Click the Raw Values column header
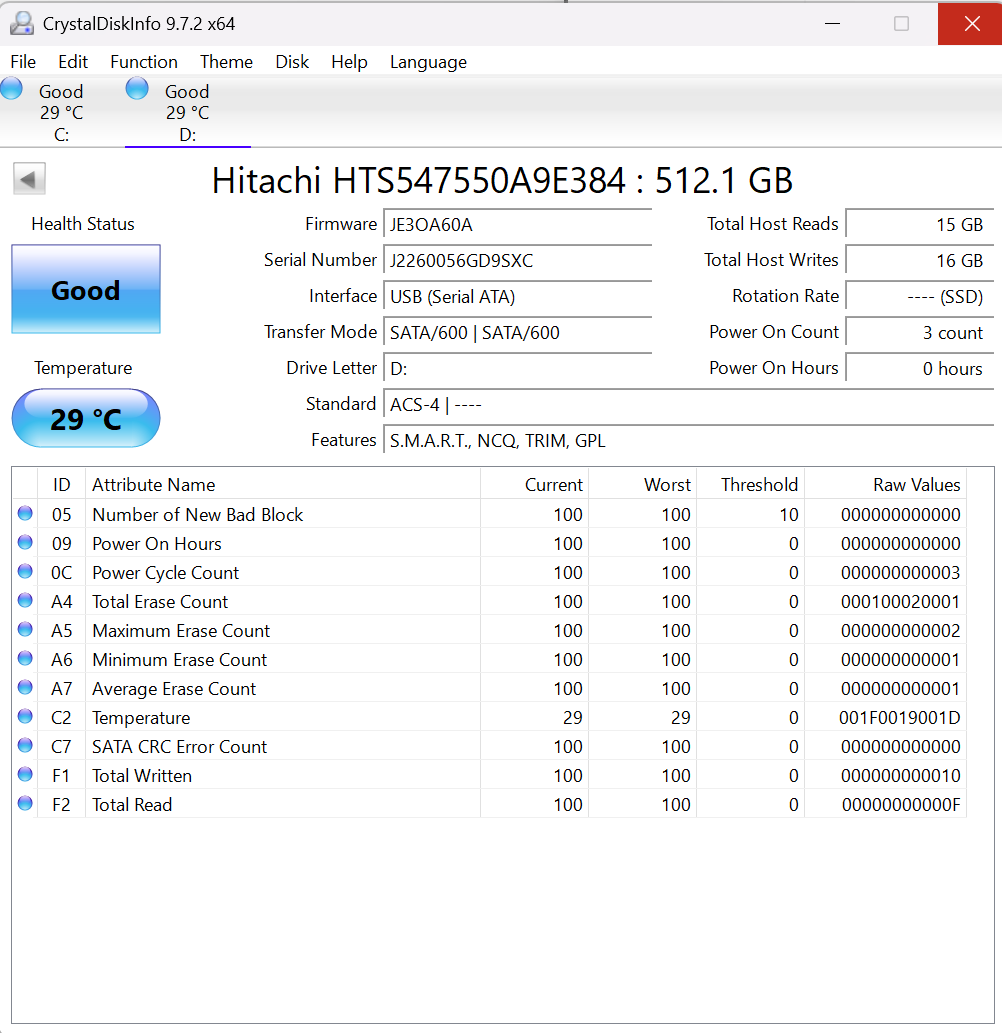The height and width of the screenshot is (1033, 1002). tap(885, 484)
